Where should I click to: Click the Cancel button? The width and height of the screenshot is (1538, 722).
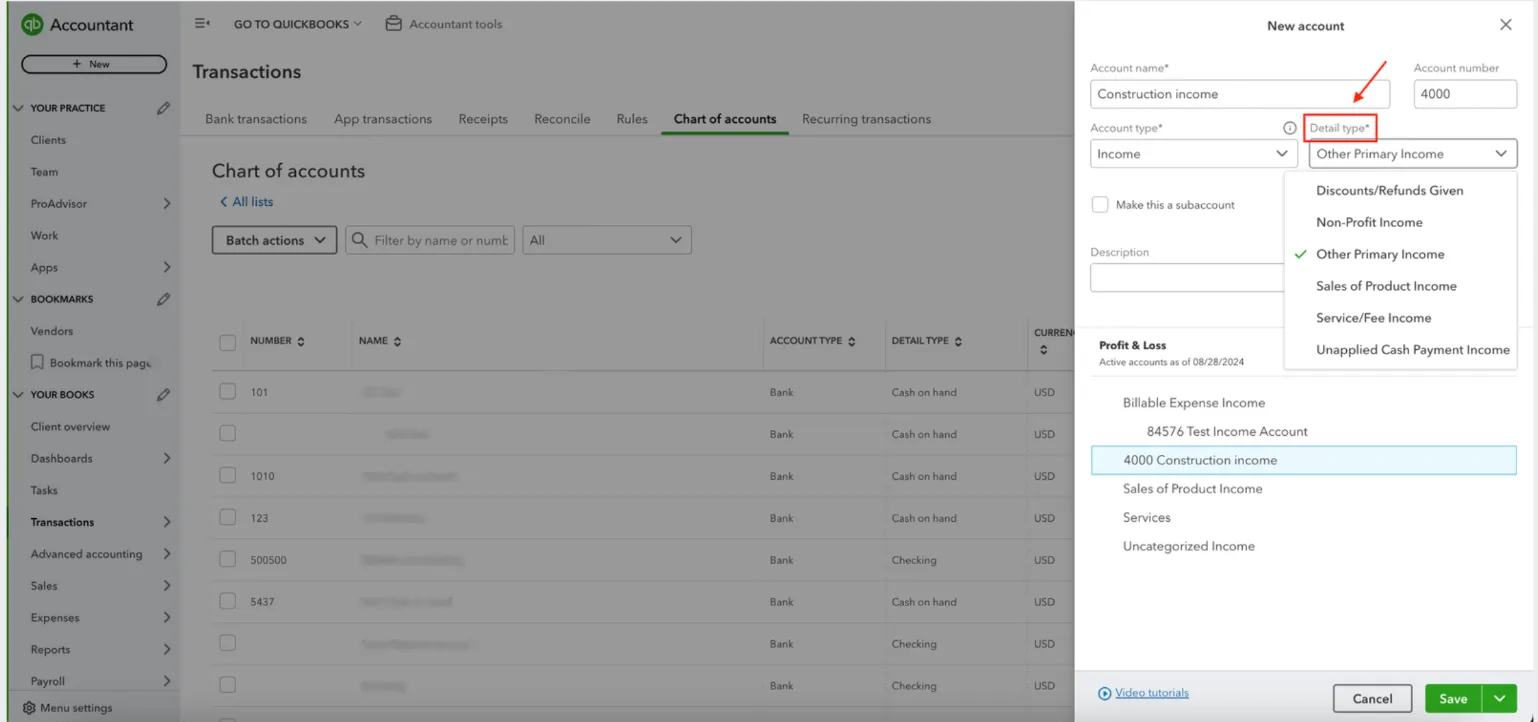[1372, 699]
